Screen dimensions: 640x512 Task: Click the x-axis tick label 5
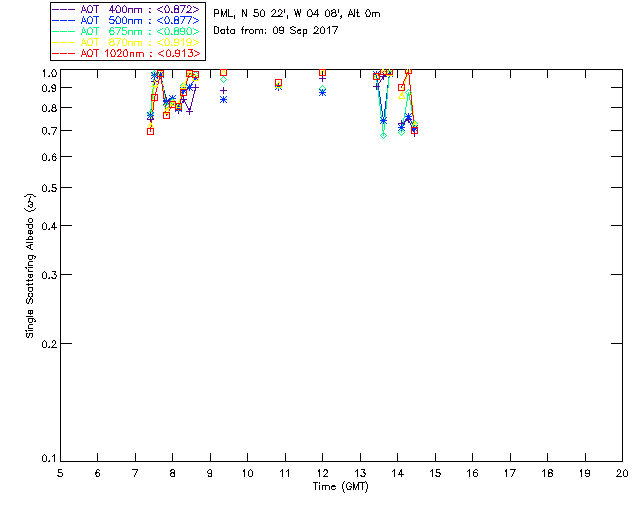pyautogui.click(x=60, y=473)
